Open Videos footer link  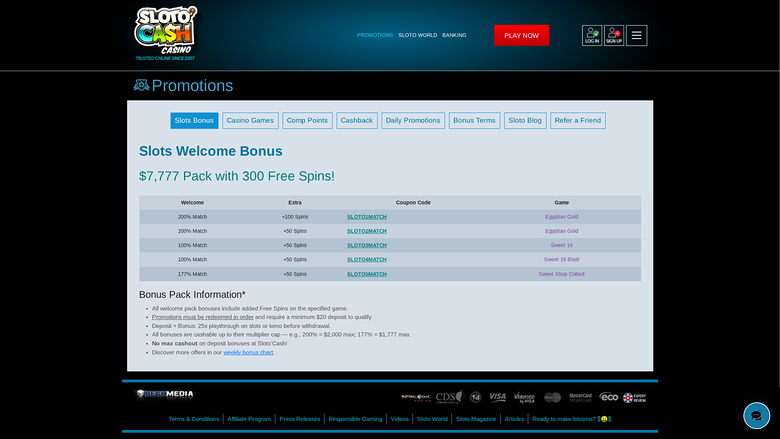click(x=399, y=419)
